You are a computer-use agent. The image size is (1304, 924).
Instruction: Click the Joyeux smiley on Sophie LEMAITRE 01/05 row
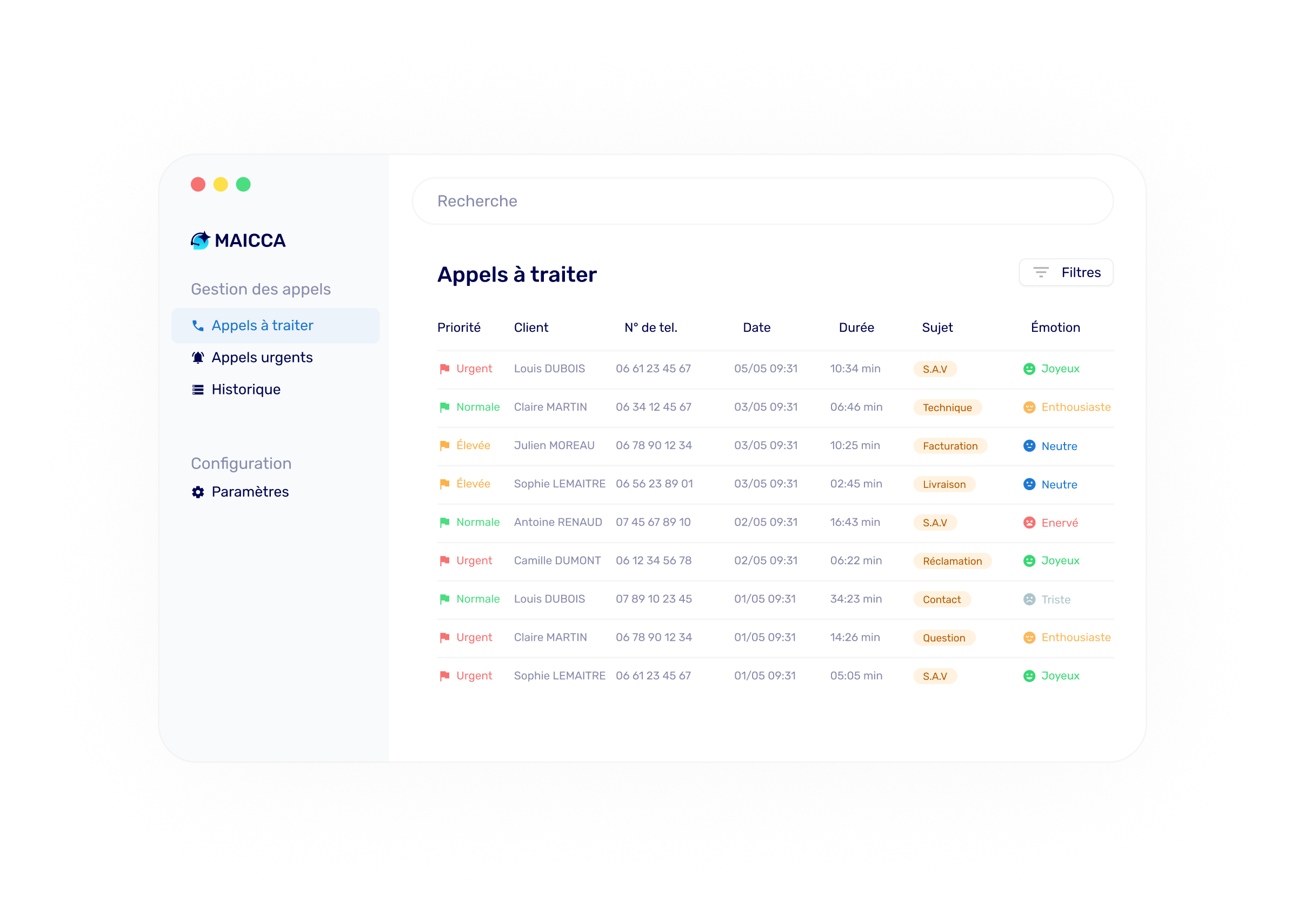coord(1029,676)
